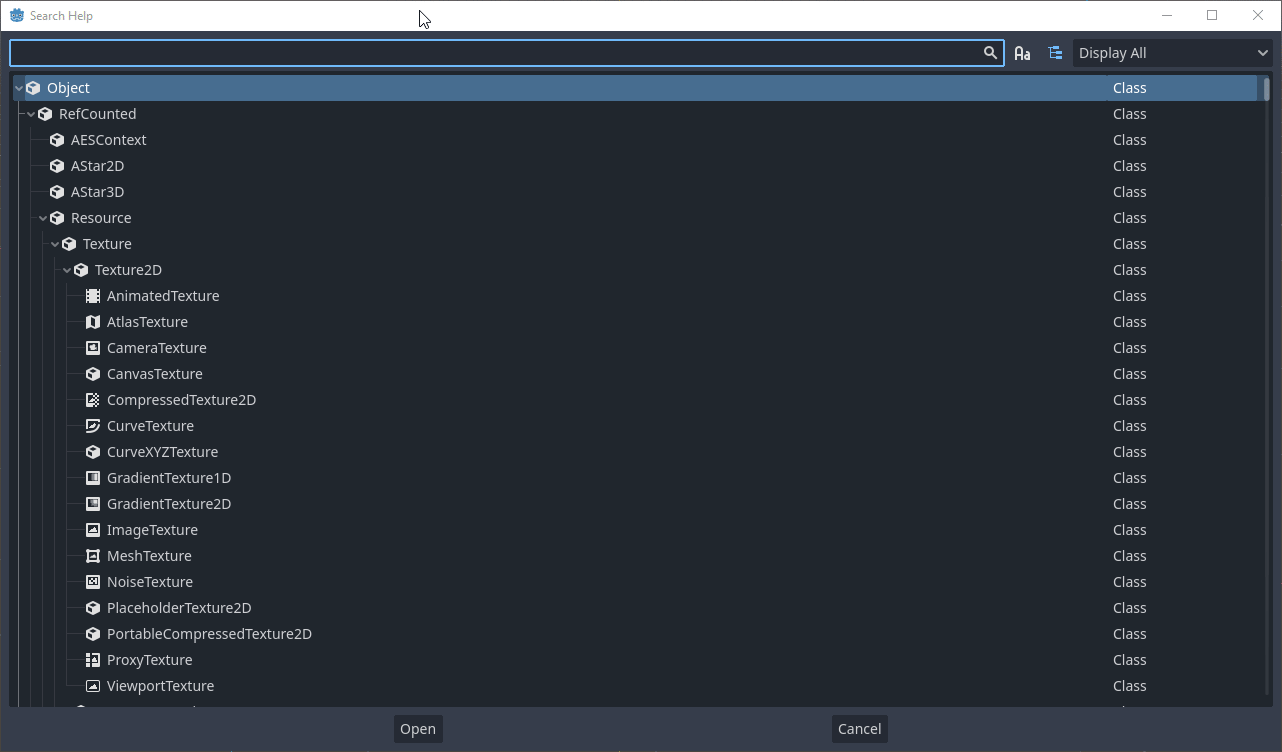Image resolution: width=1282 pixels, height=752 pixels.
Task: Click the CameraTexture class icon
Action: pyautogui.click(x=93, y=348)
